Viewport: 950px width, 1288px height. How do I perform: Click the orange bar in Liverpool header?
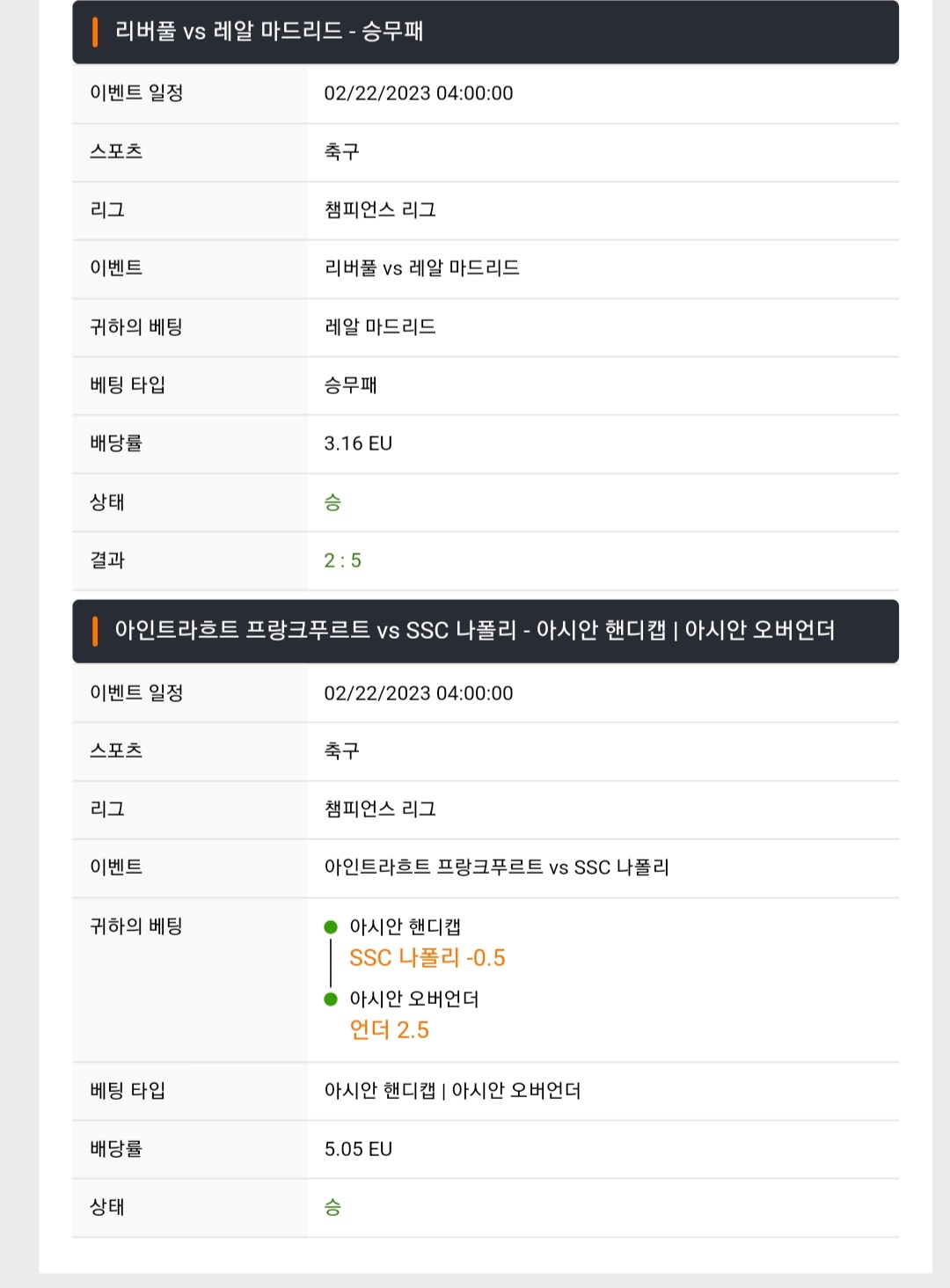94,32
